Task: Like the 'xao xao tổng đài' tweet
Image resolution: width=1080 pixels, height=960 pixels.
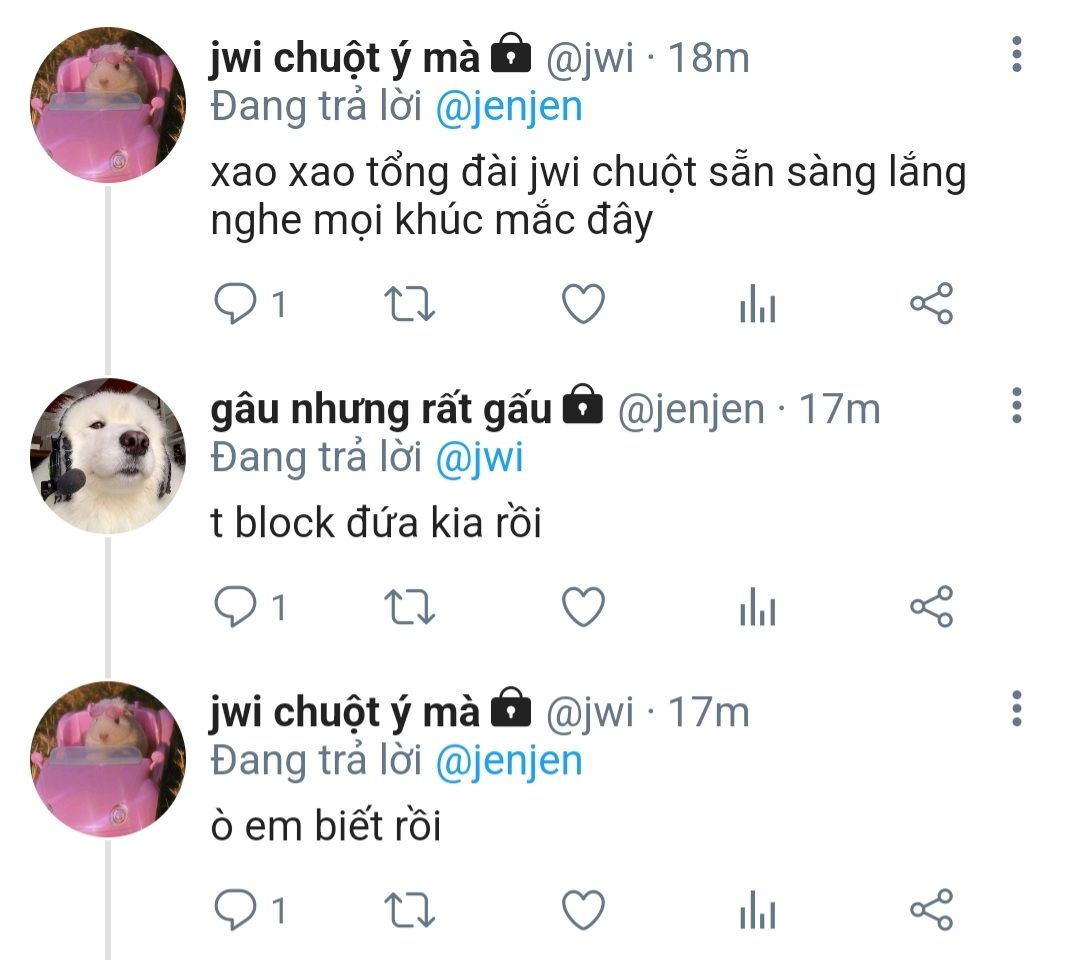Action: pyautogui.click(x=583, y=304)
